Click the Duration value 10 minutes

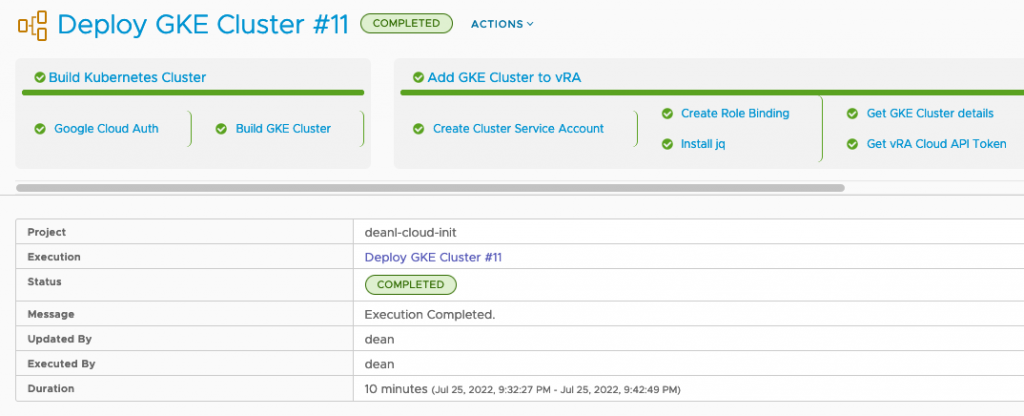pos(396,389)
